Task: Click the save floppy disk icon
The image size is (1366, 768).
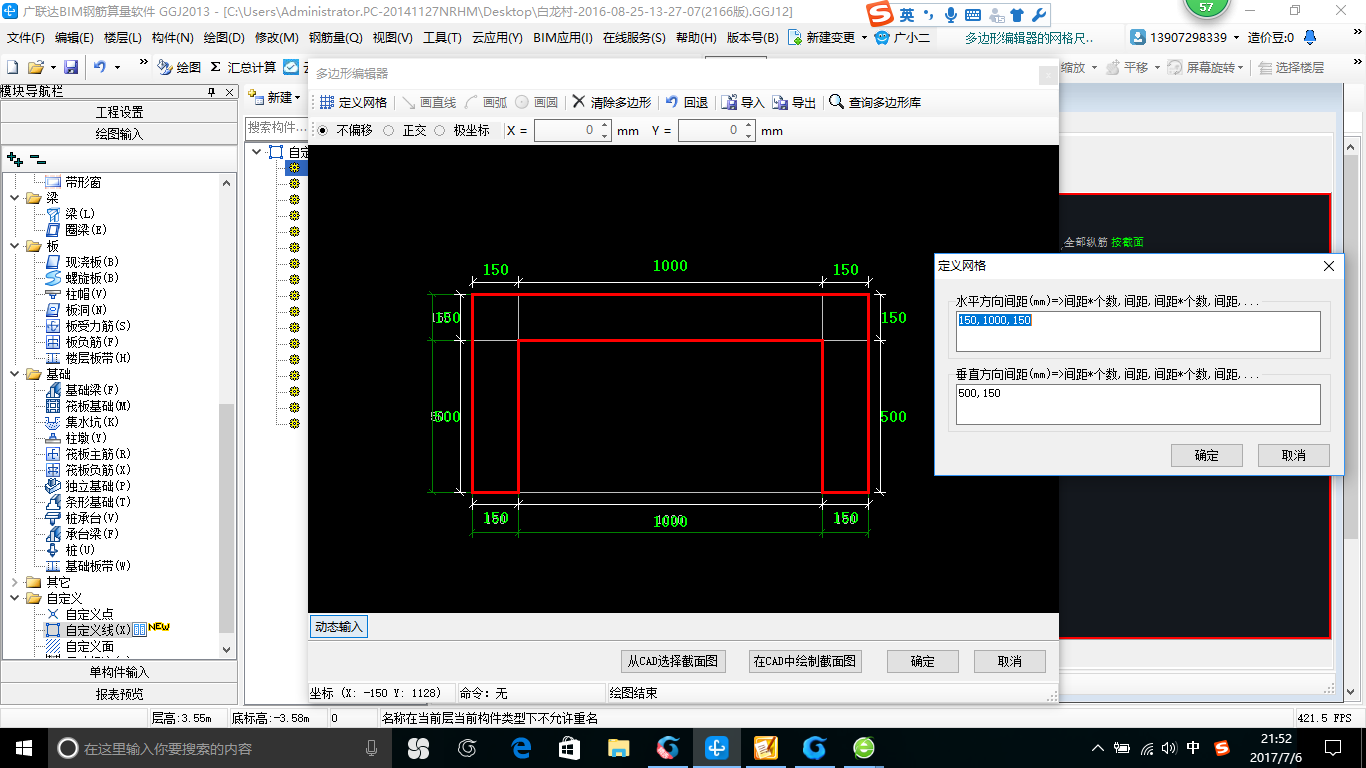Action: 71,67
